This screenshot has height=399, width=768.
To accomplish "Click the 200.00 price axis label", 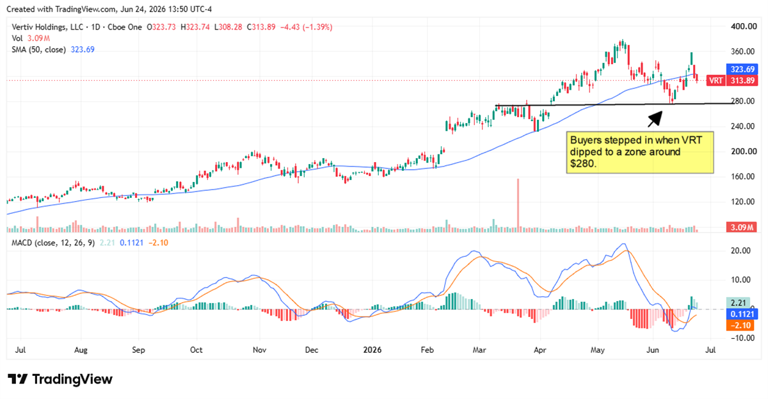I will coord(744,151).
